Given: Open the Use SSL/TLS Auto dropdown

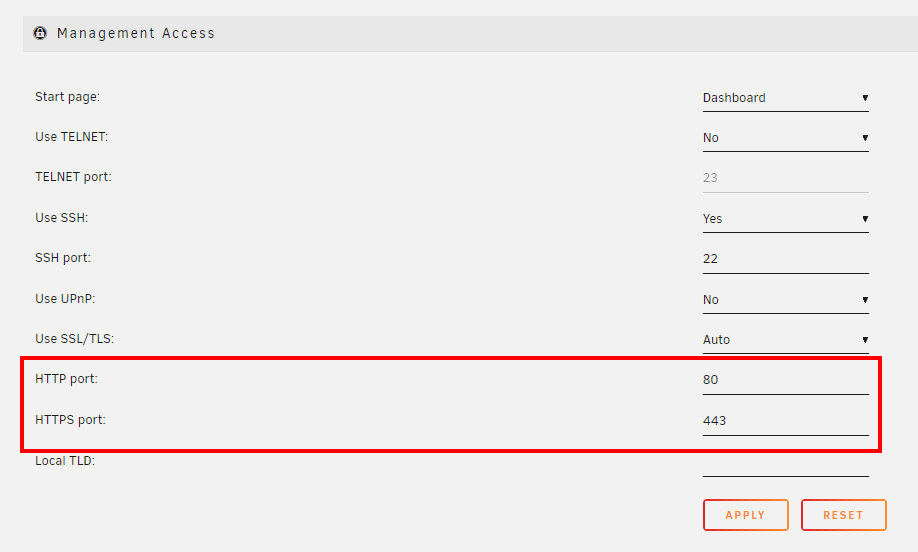Looking at the screenshot, I should pyautogui.click(x=786, y=340).
